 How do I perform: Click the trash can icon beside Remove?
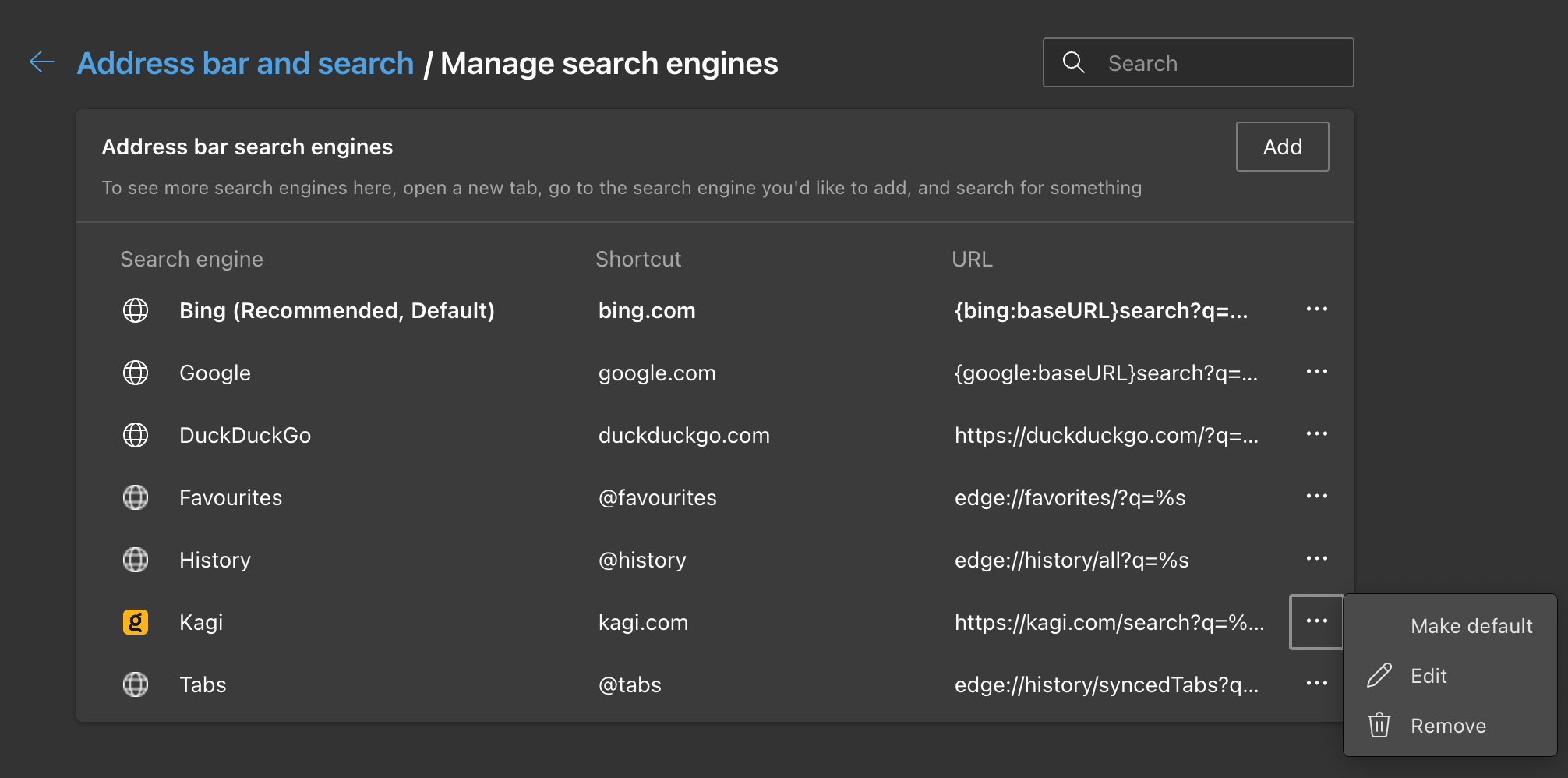(x=1379, y=725)
